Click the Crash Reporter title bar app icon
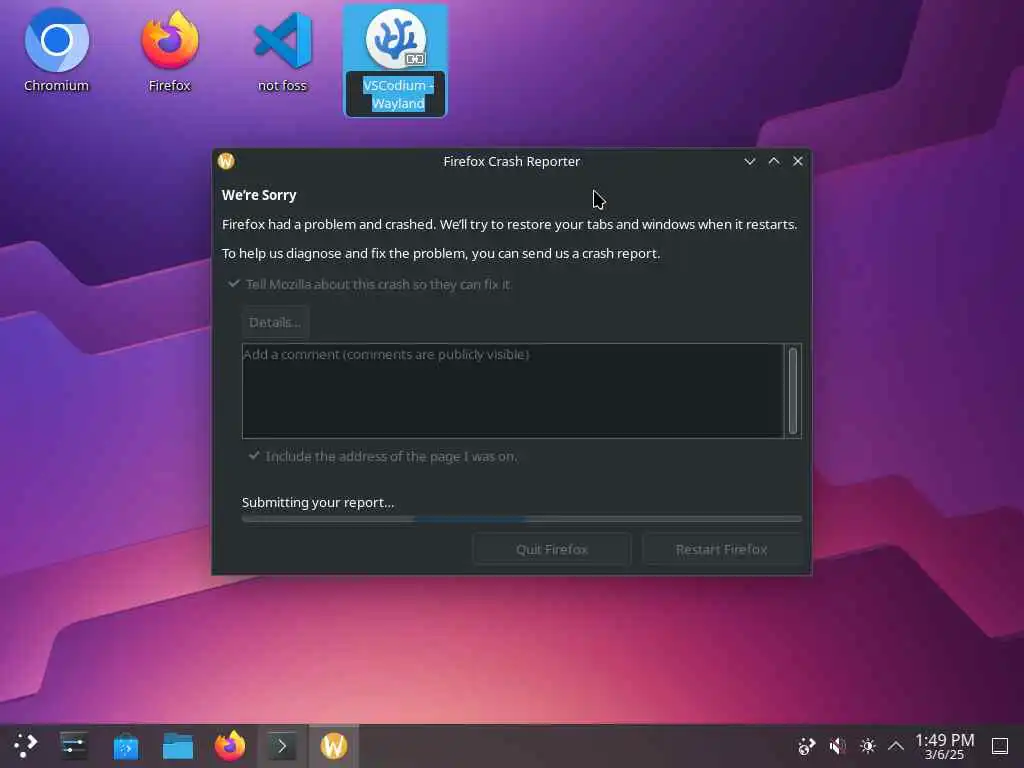Image resolution: width=1024 pixels, height=768 pixels. pyautogui.click(x=226, y=161)
